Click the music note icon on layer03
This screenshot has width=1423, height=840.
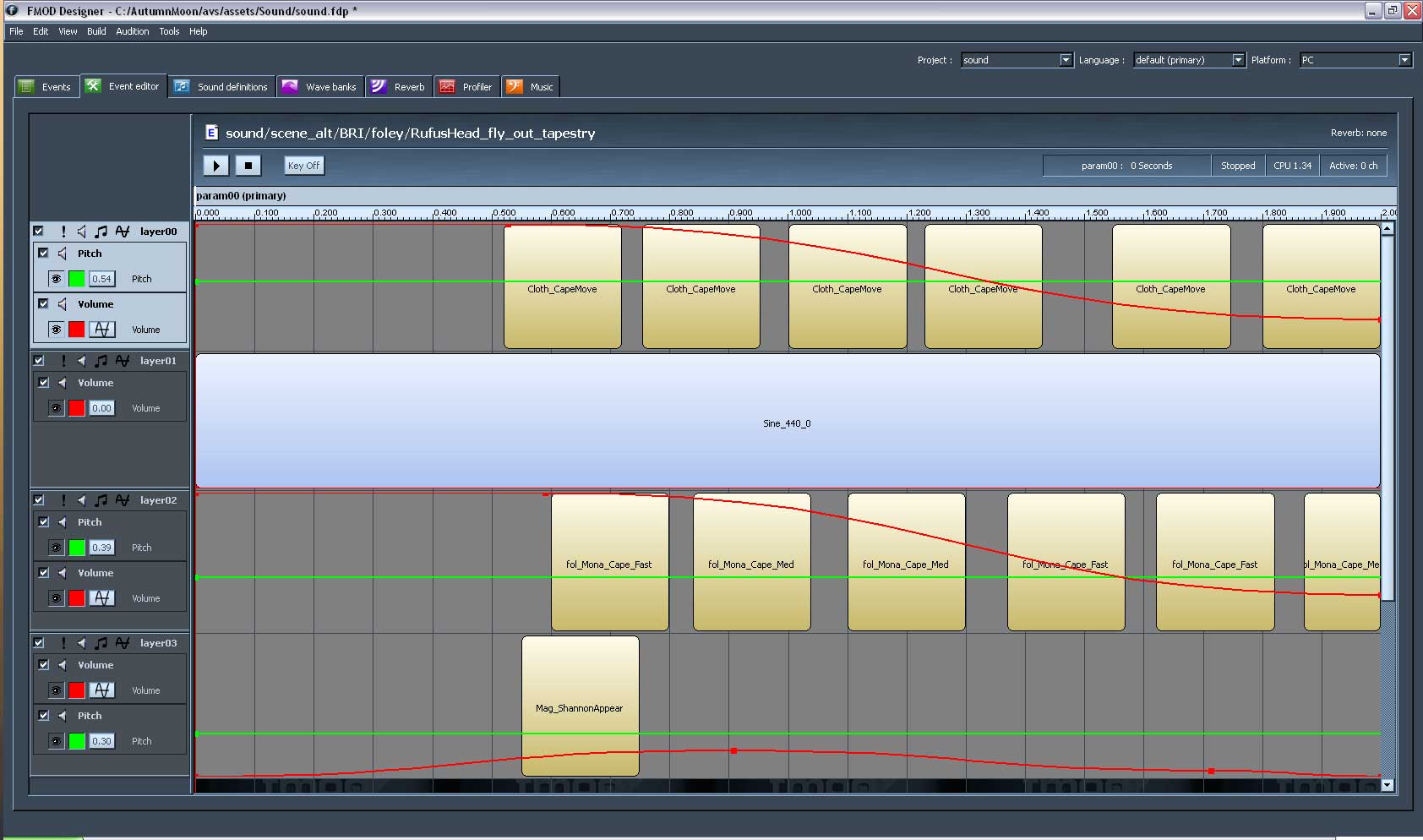(101, 643)
